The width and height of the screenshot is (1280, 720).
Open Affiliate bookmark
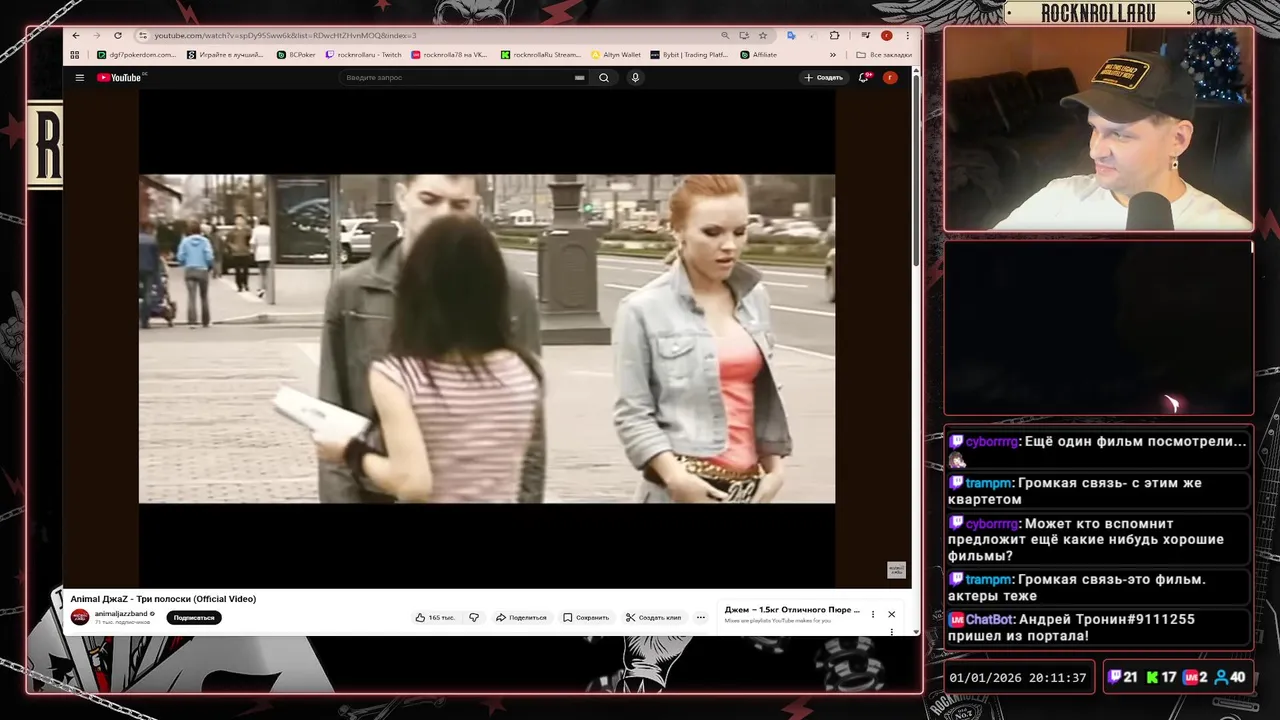pyautogui.click(x=758, y=55)
